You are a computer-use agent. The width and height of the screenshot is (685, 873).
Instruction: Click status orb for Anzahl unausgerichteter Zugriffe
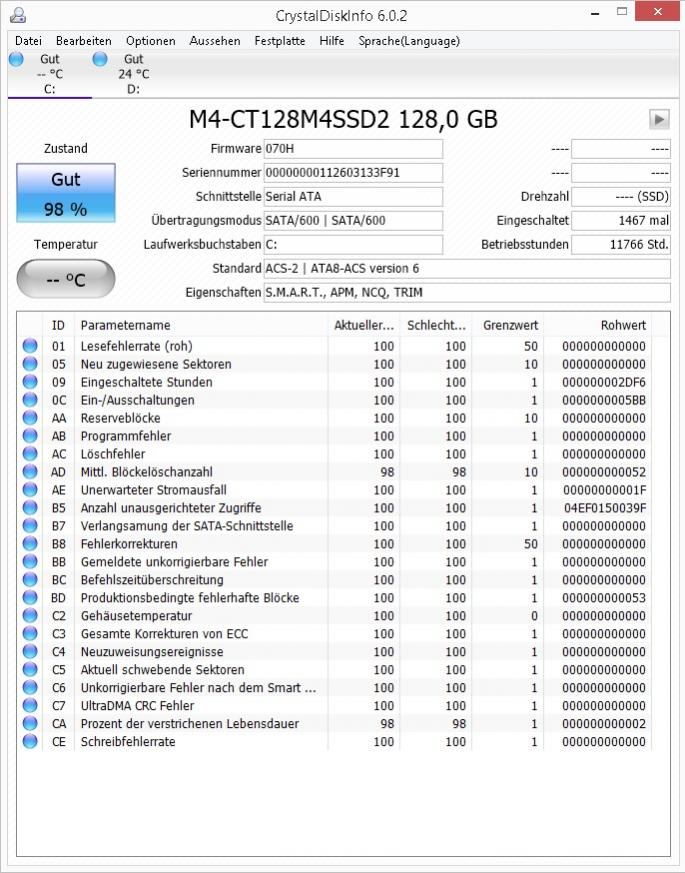[x=30, y=508]
